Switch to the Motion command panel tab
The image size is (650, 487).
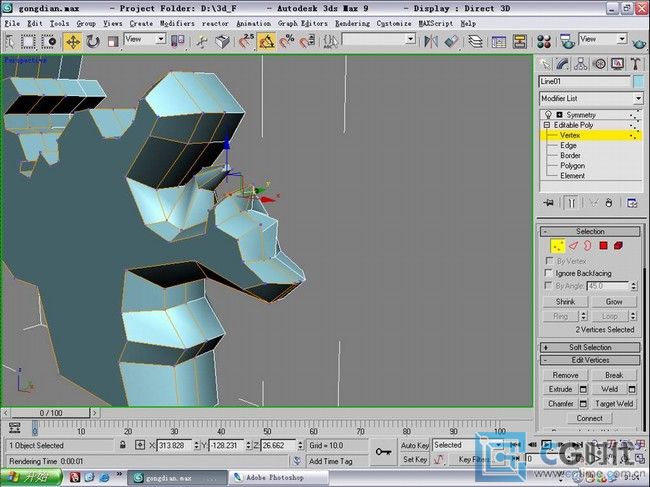[x=599, y=64]
